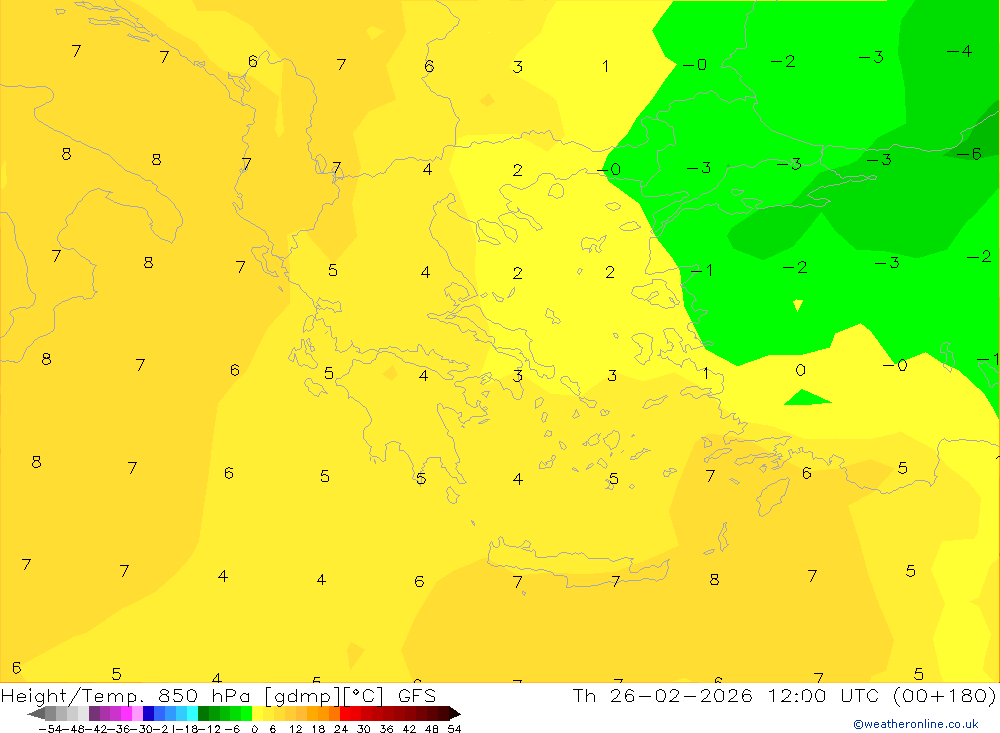
Task: Click the GFS model label
Action: [x=417, y=695]
